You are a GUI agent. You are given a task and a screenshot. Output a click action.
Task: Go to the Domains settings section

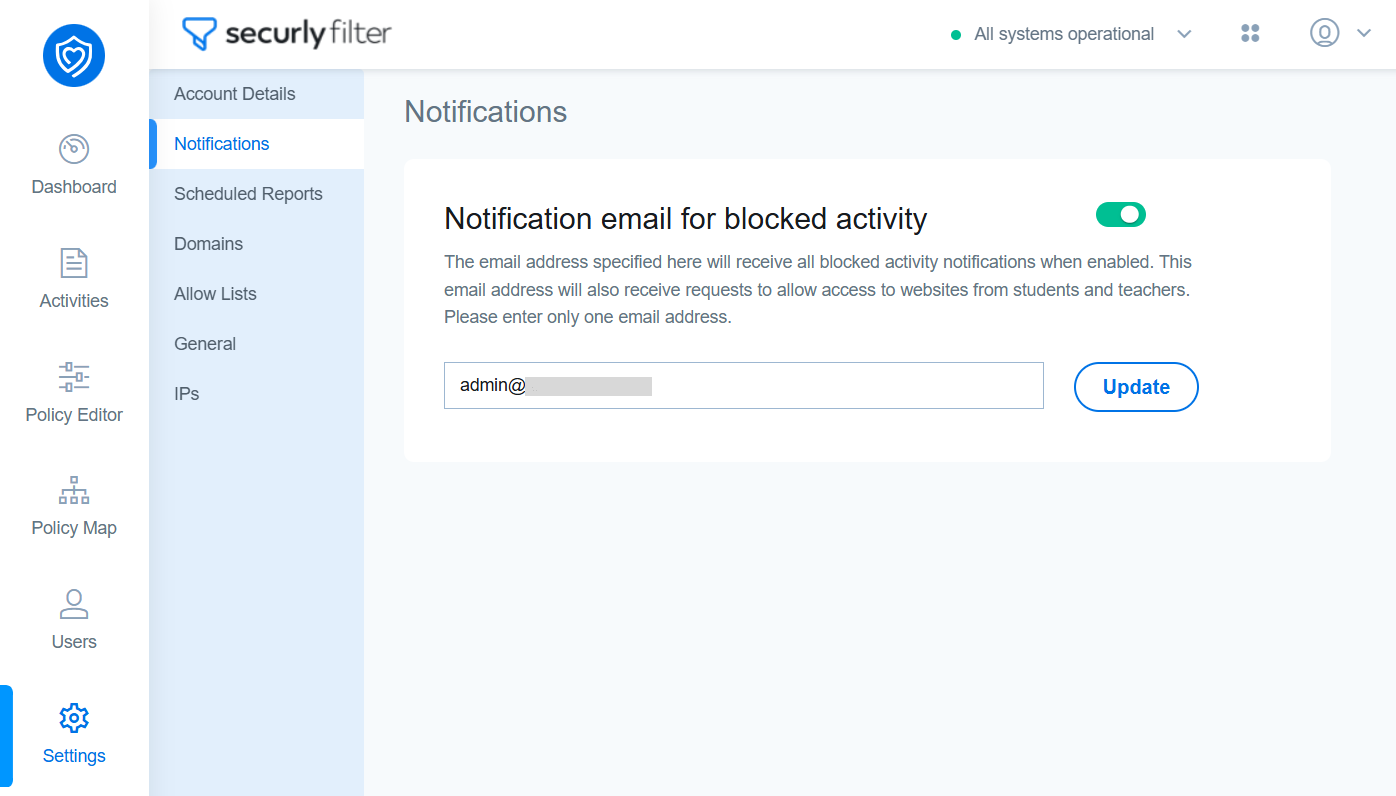click(208, 244)
